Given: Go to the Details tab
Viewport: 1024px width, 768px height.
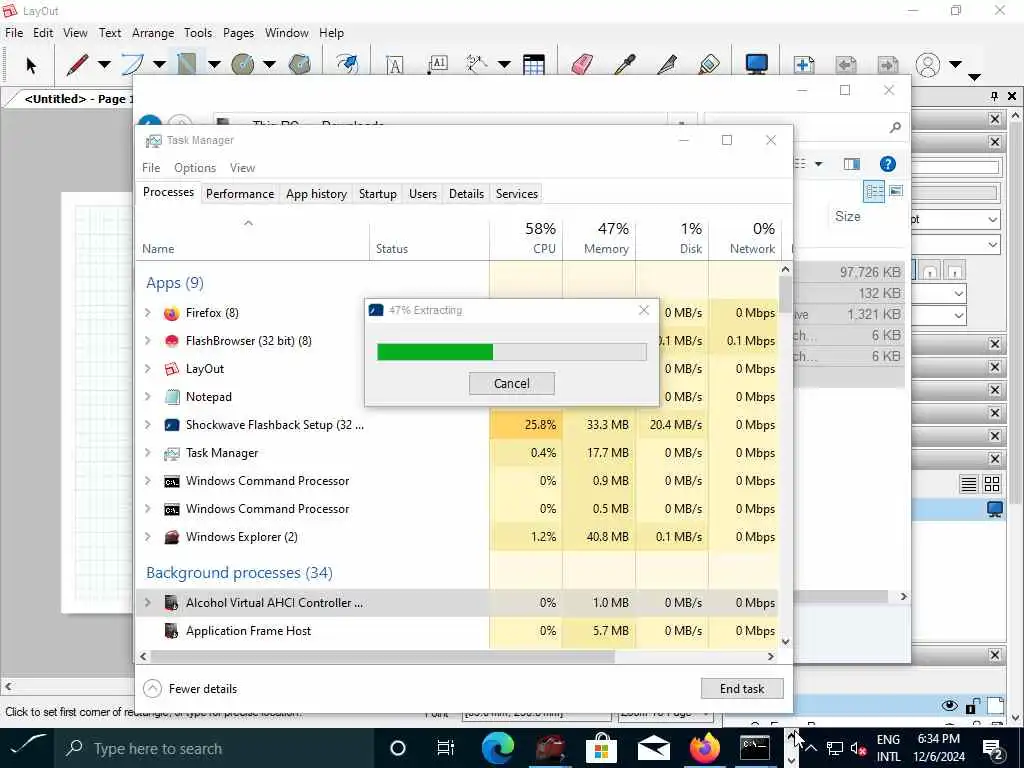Looking at the screenshot, I should click(x=466, y=194).
